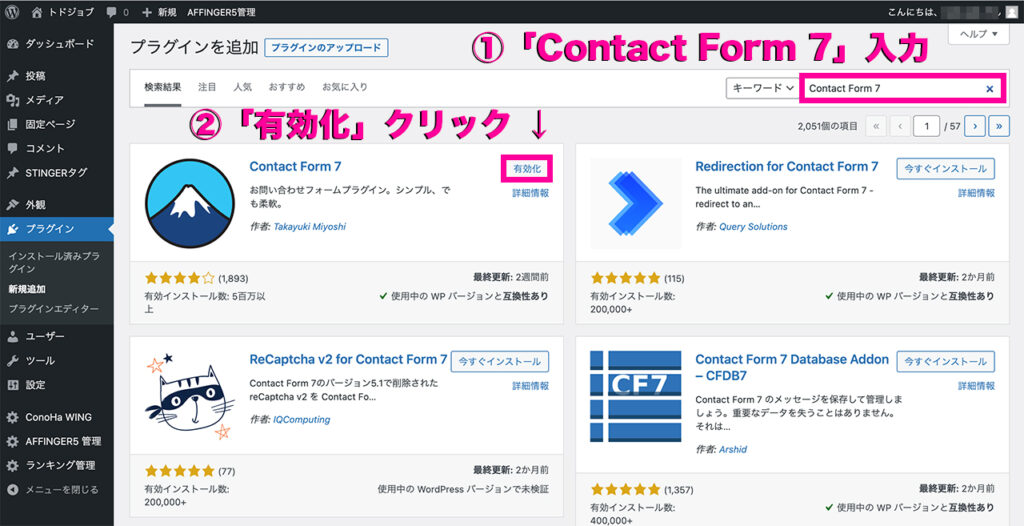Open 詳細情報 for Contact Form 7
The height and width of the screenshot is (526, 1024).
[x=530, y=193]
